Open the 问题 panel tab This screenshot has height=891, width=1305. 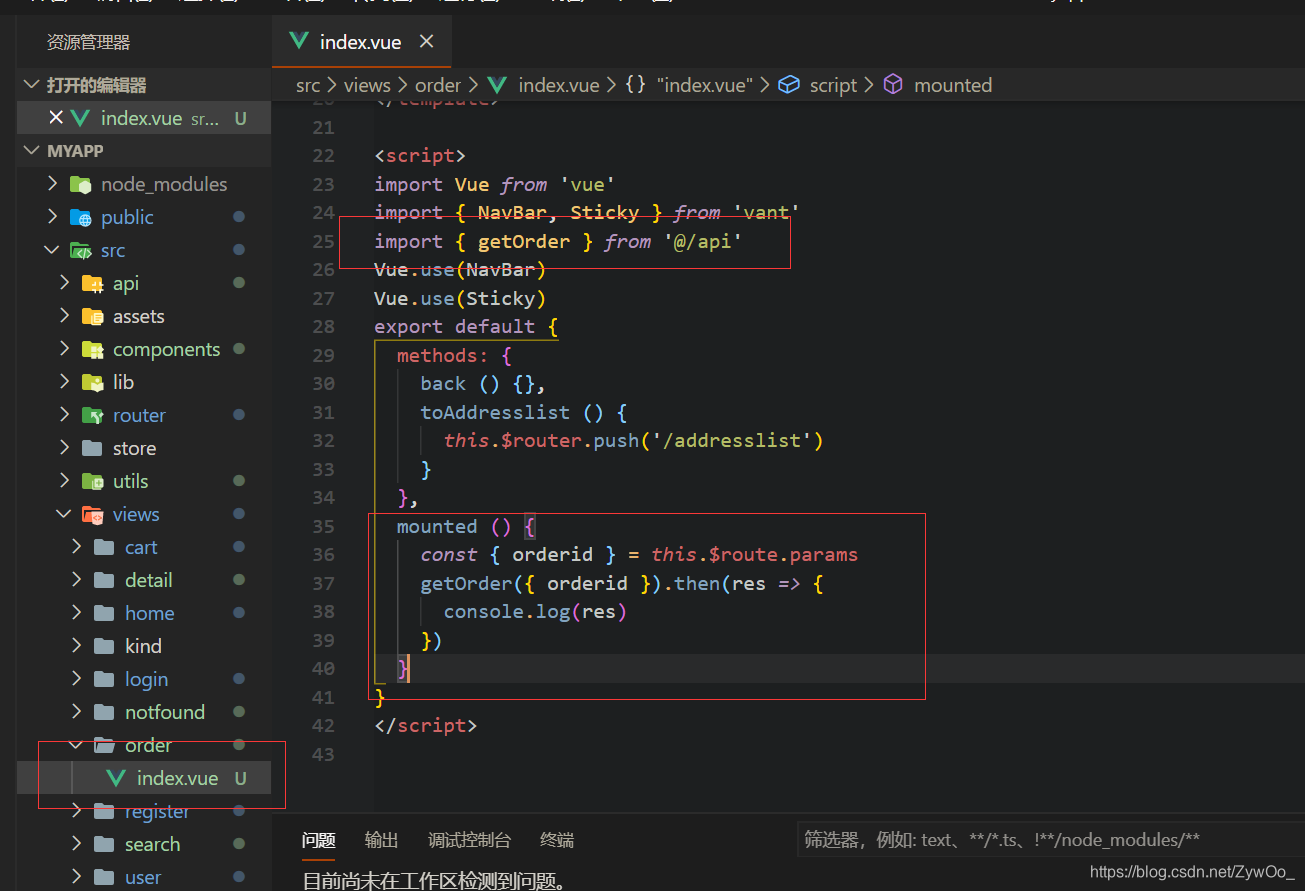[319, 840]
